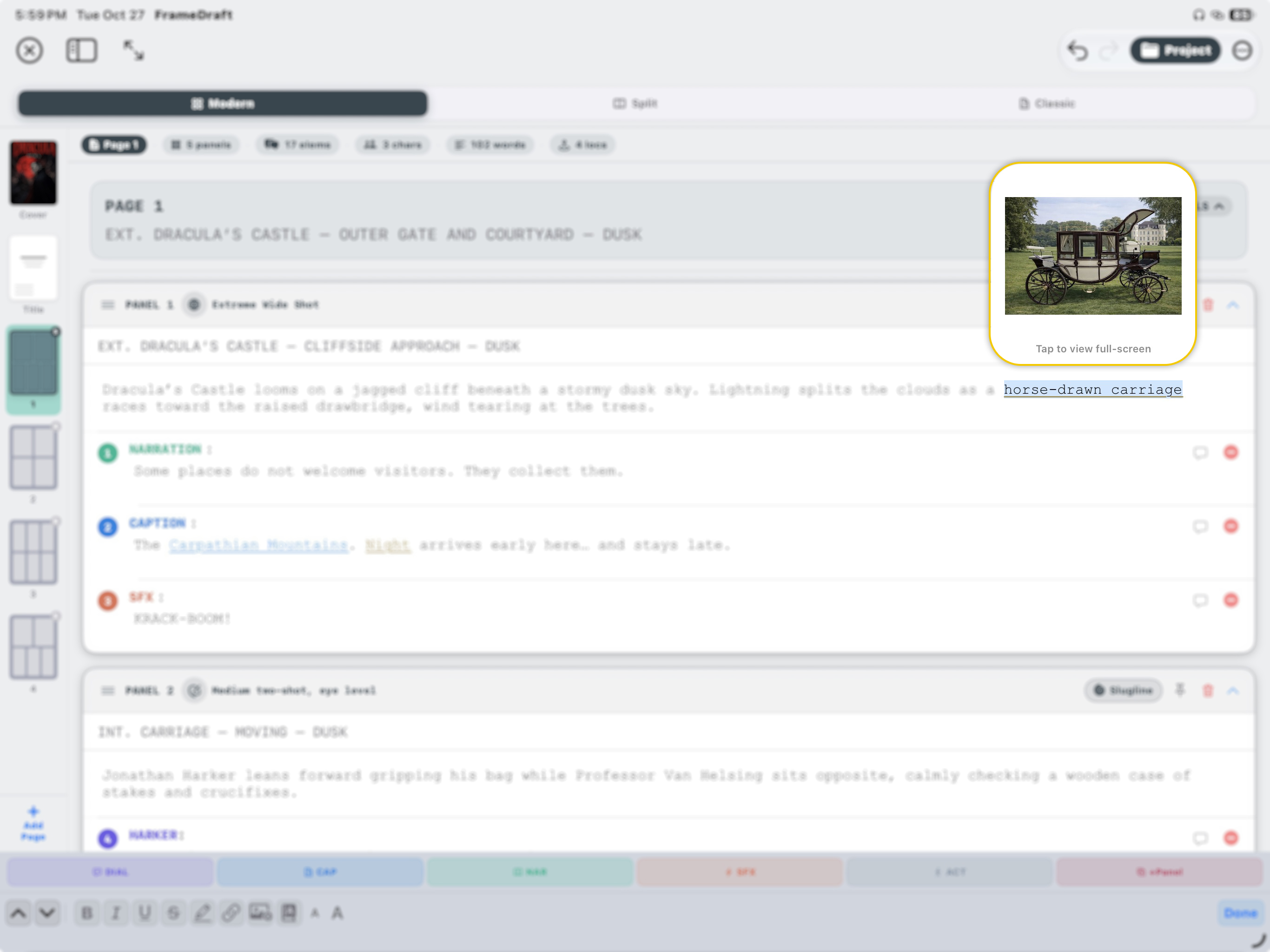The image size is (1270, 952).
Task: Toggle underline formatting
Action: [x=145, y=912]
